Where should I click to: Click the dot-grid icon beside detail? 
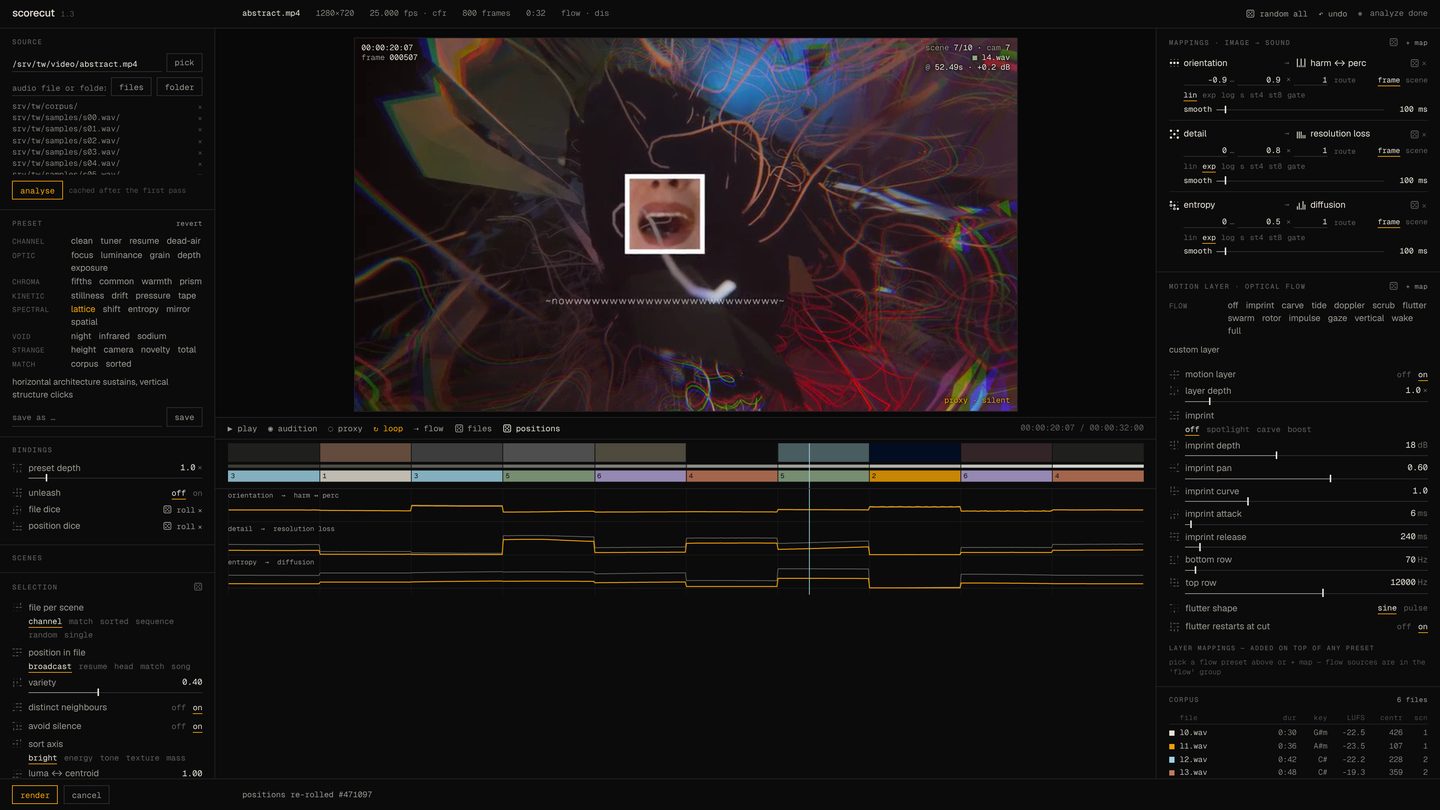(x=1174, y=134)
